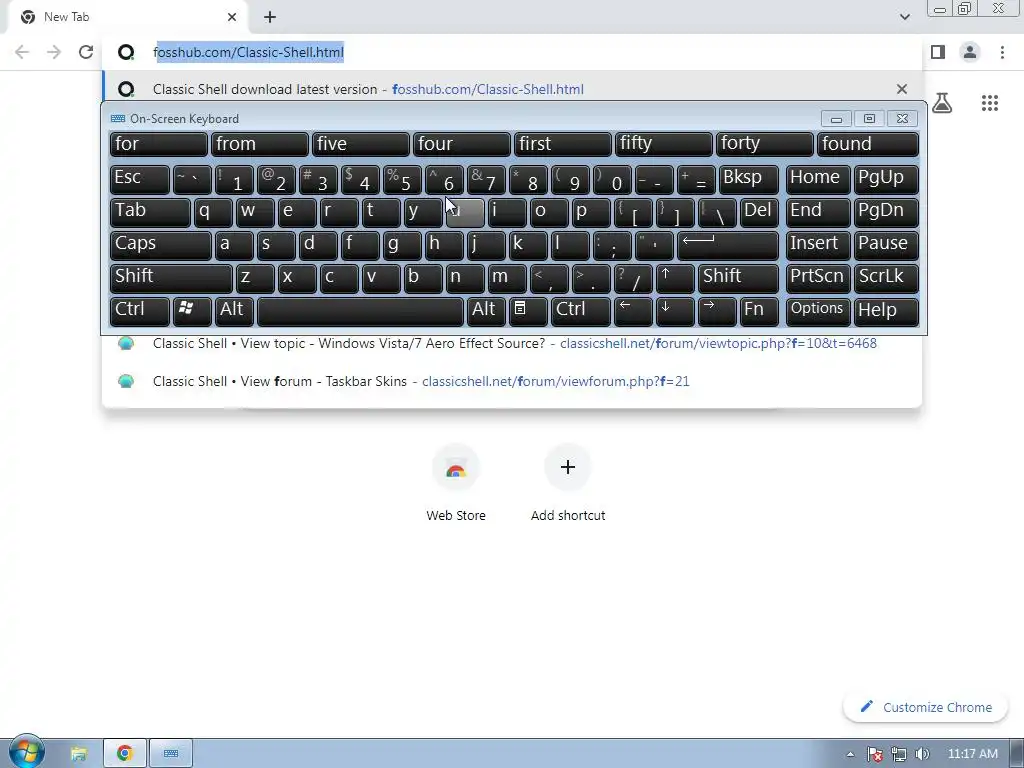Open Chrome's side panel icon
Image resolution: width=1024 pixels, height=768 pixels.
pyautogui.click(x=938, y=52)
